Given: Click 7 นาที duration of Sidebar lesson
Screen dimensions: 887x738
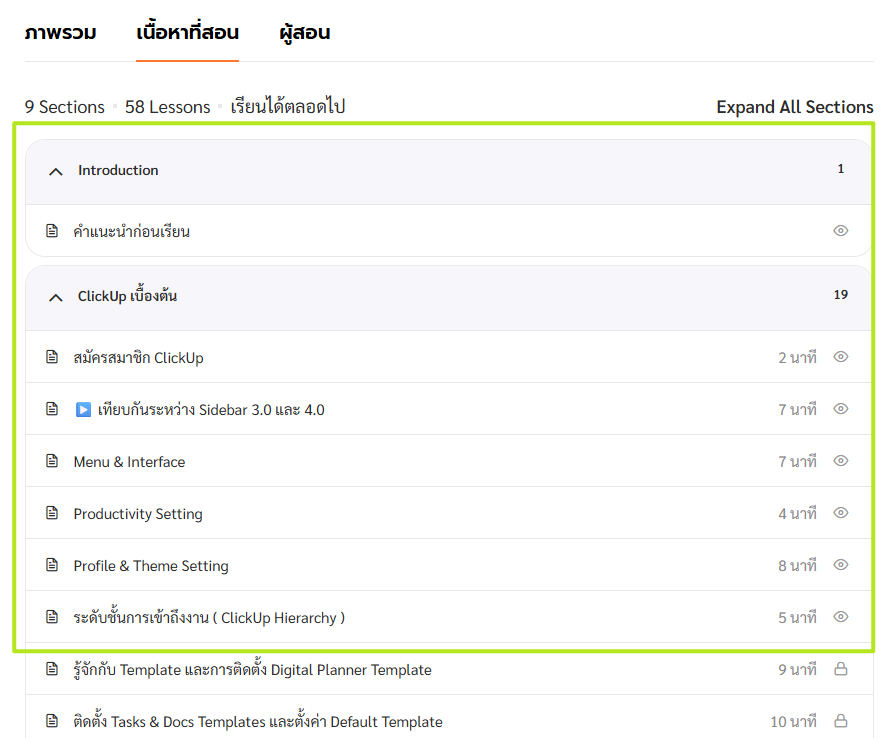Looking at the screenshot, I should click(797, 409).
